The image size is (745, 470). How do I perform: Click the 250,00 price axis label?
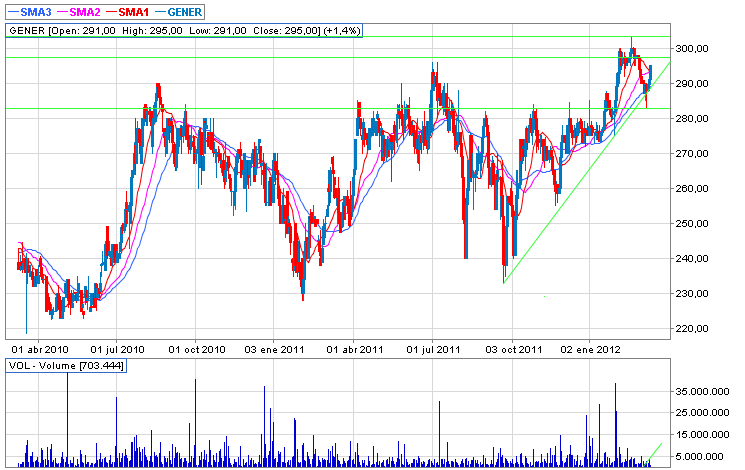pyautogui.click(x=692, y=224)
